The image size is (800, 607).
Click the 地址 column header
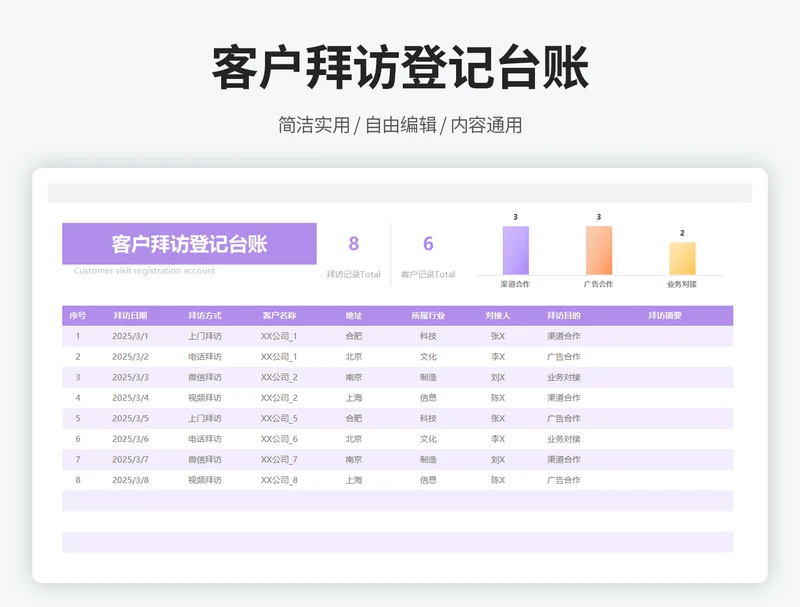pyautogui.click(x=354, y=316)
